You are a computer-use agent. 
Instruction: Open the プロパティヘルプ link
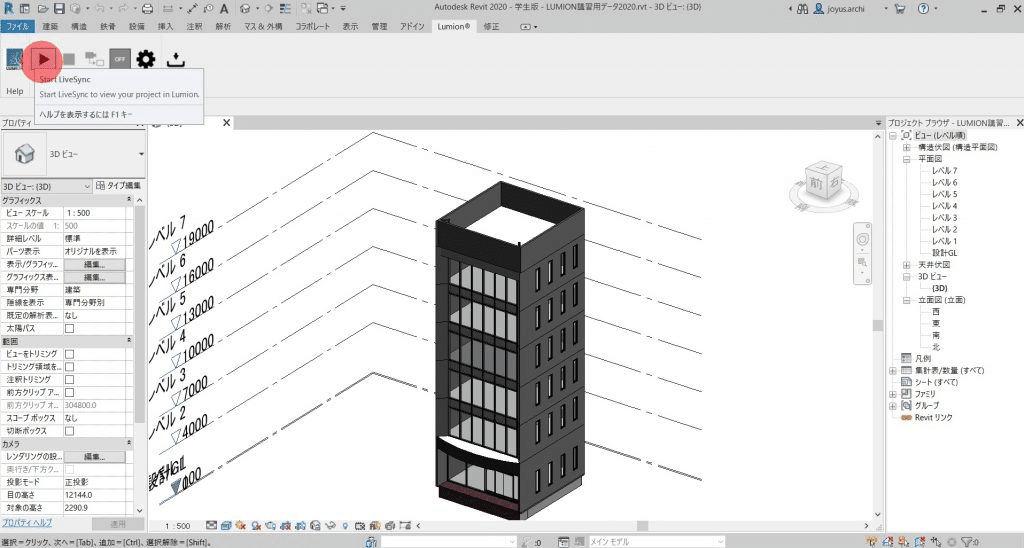click(27, 523)
